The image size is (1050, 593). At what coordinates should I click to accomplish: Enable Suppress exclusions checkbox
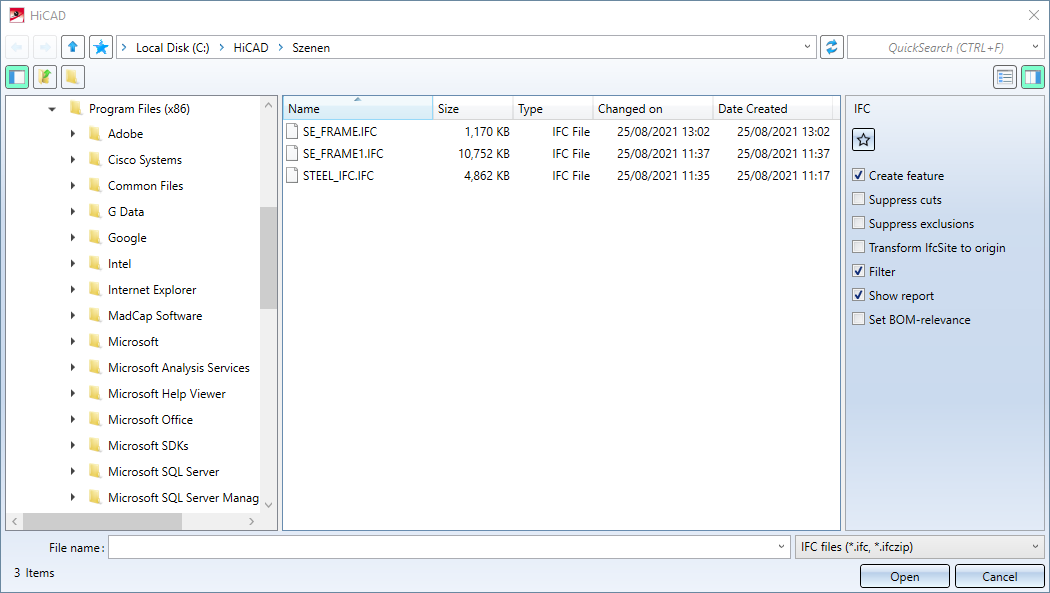pos(858,223)
